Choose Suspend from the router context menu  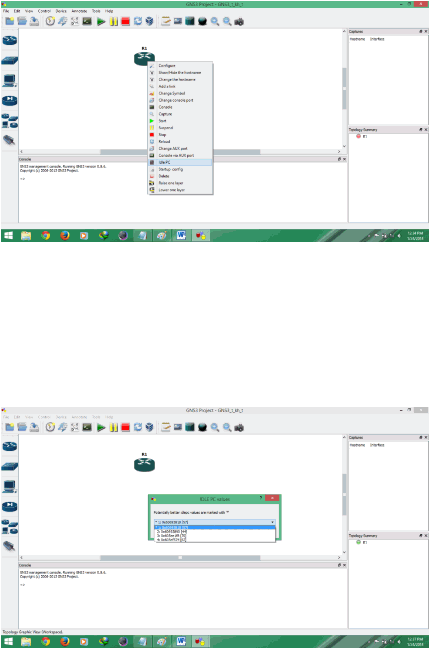(180, 128)
